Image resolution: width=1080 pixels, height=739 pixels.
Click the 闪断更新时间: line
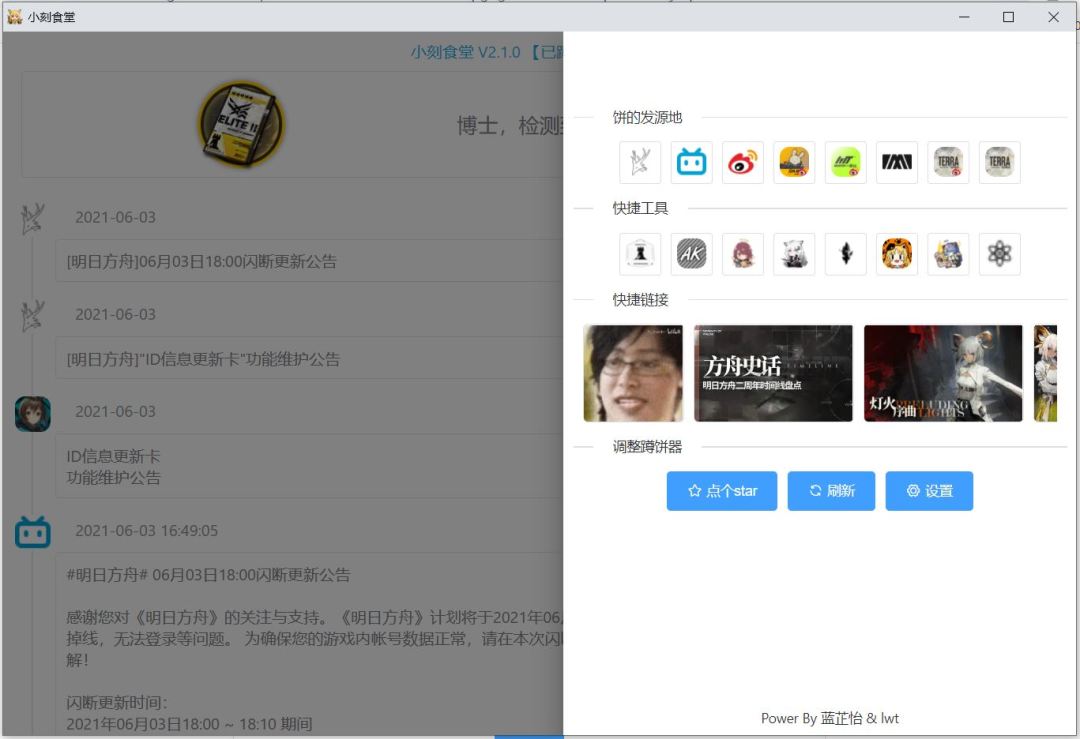coord(116,702)
